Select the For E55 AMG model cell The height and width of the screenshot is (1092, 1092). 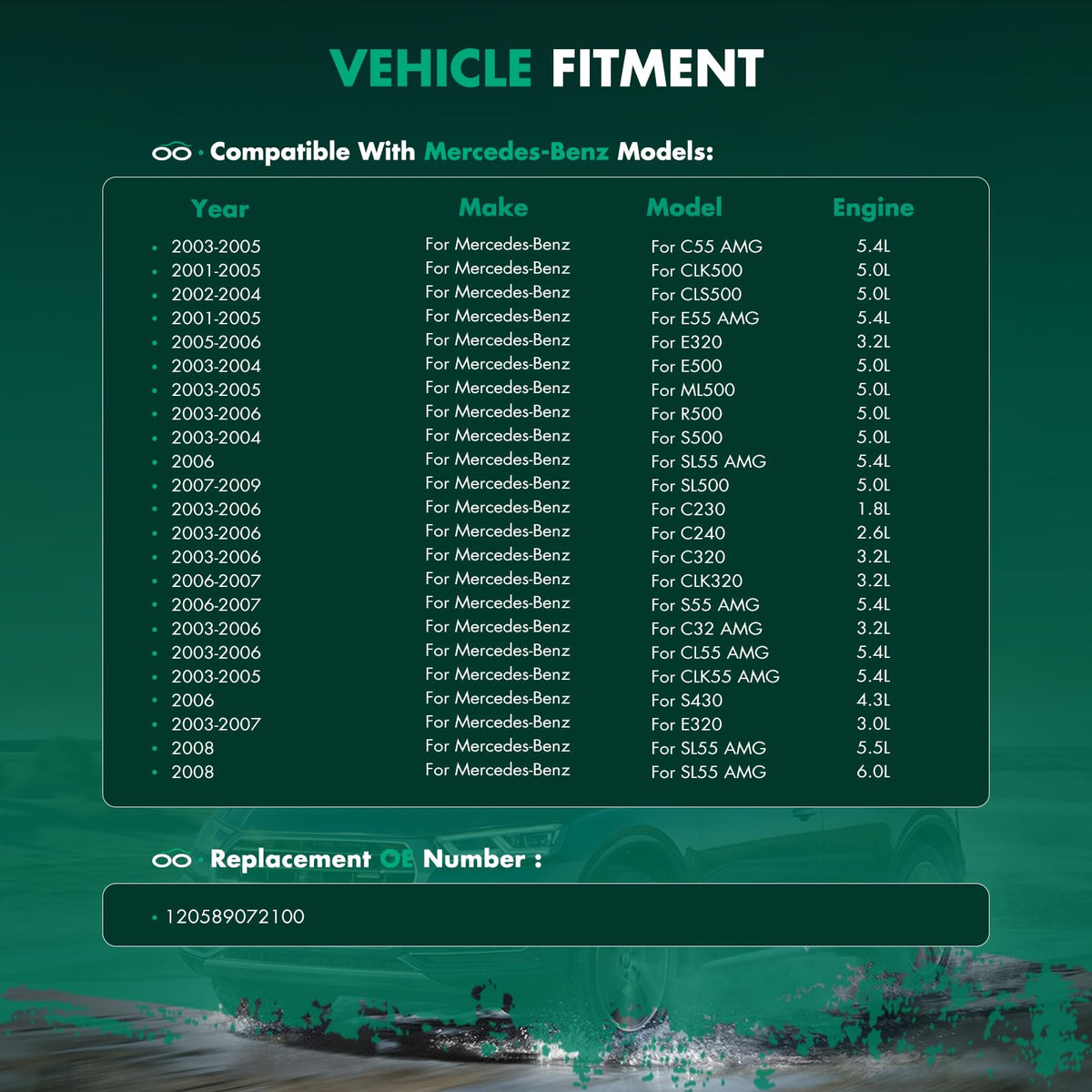(x=705, y=318)
